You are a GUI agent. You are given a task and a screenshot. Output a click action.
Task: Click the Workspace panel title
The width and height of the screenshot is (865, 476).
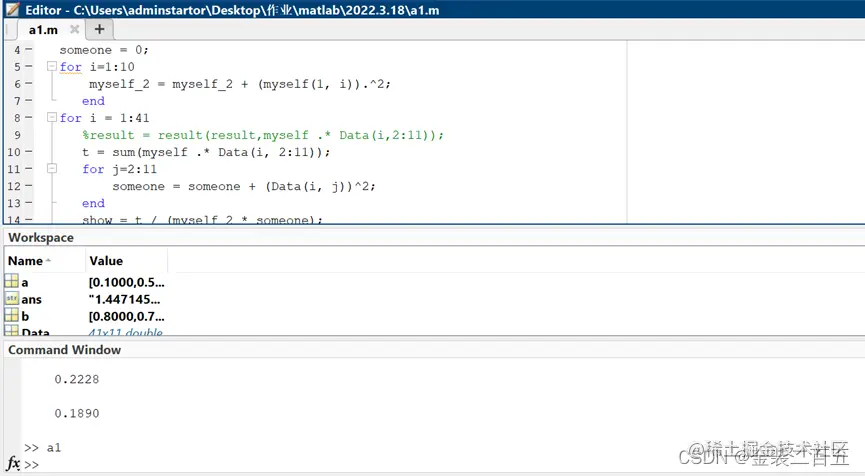point(41,238)
